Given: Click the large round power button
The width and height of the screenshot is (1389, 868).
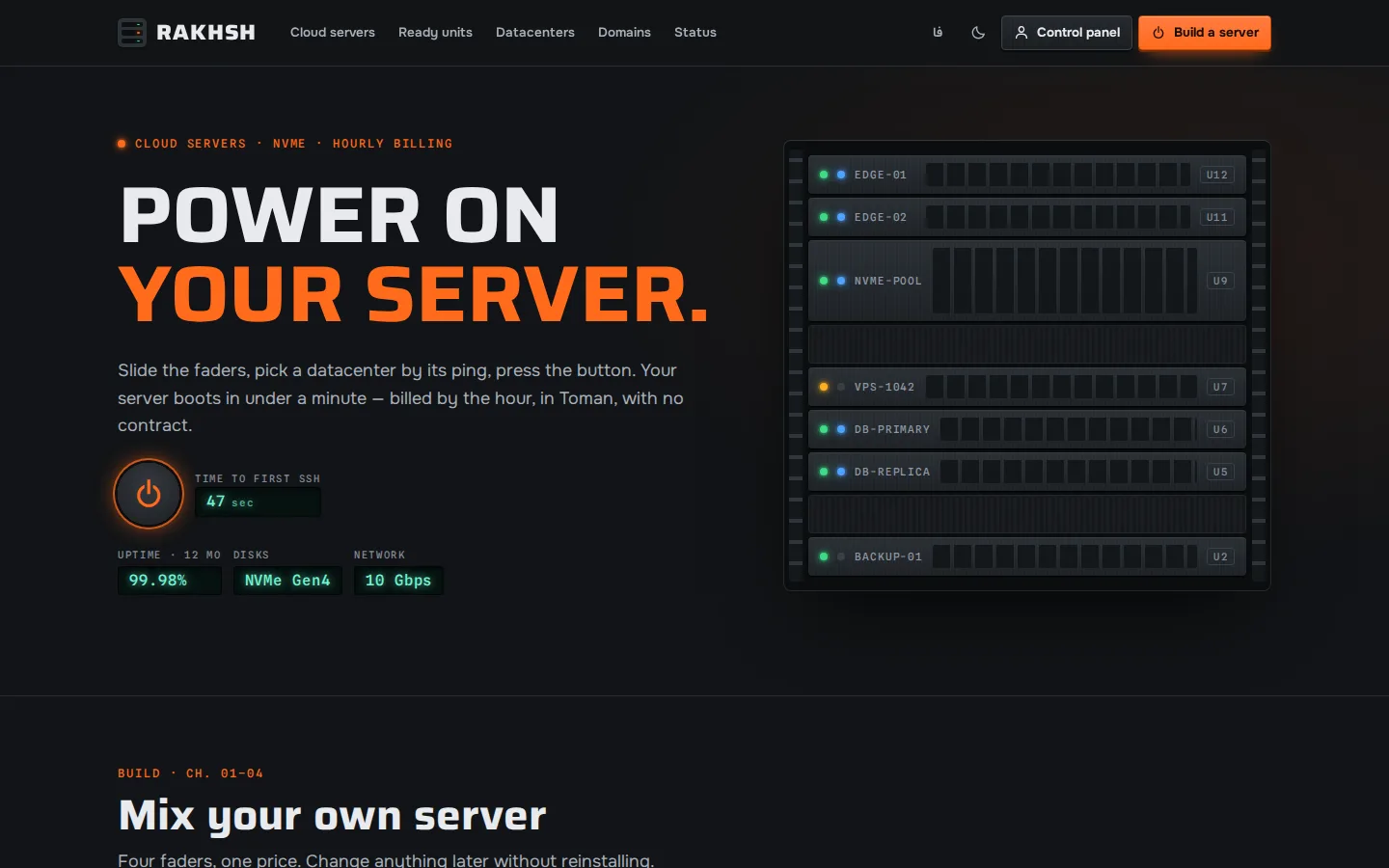Looking at the screenshot, I should click(x=149, y=494).
